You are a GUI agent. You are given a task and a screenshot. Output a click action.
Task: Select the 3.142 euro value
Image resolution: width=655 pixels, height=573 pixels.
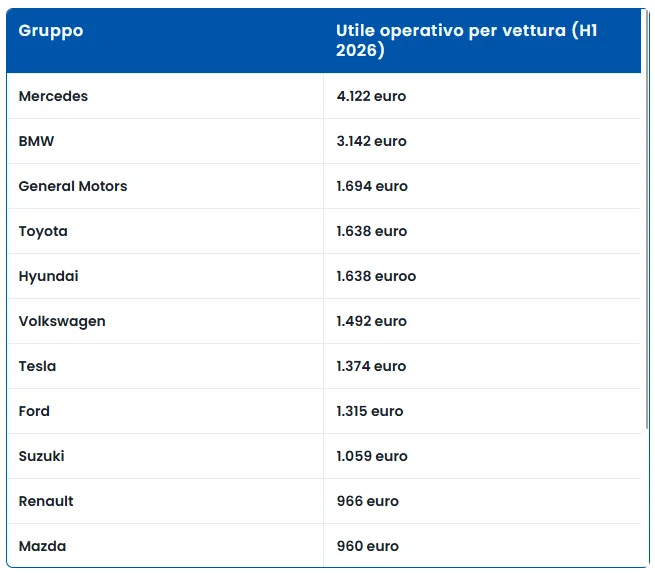point(371,141)
